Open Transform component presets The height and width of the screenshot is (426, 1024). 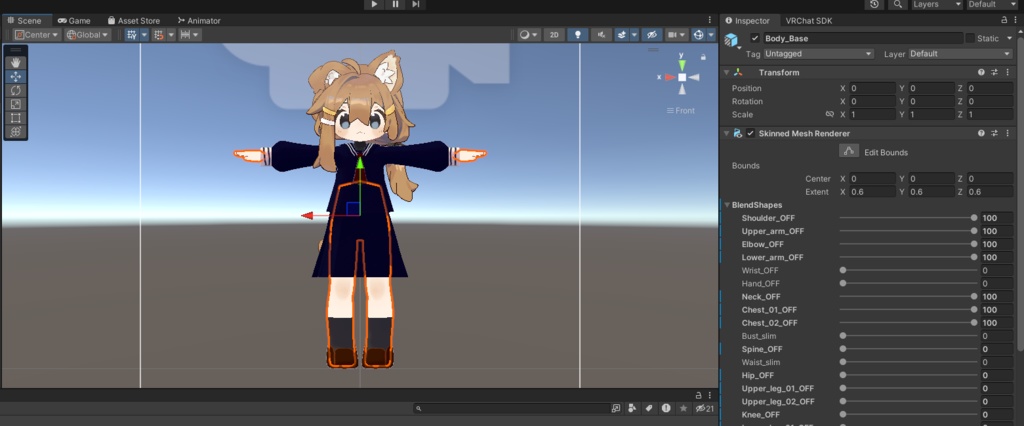coord(995,73)
